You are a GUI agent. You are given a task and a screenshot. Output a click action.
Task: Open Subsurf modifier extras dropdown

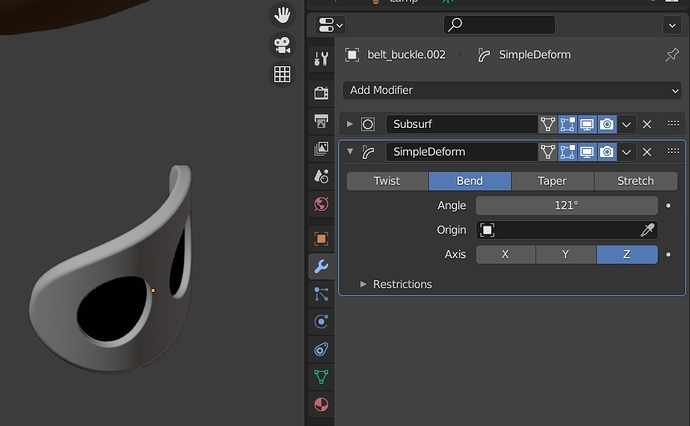point(626,125)
